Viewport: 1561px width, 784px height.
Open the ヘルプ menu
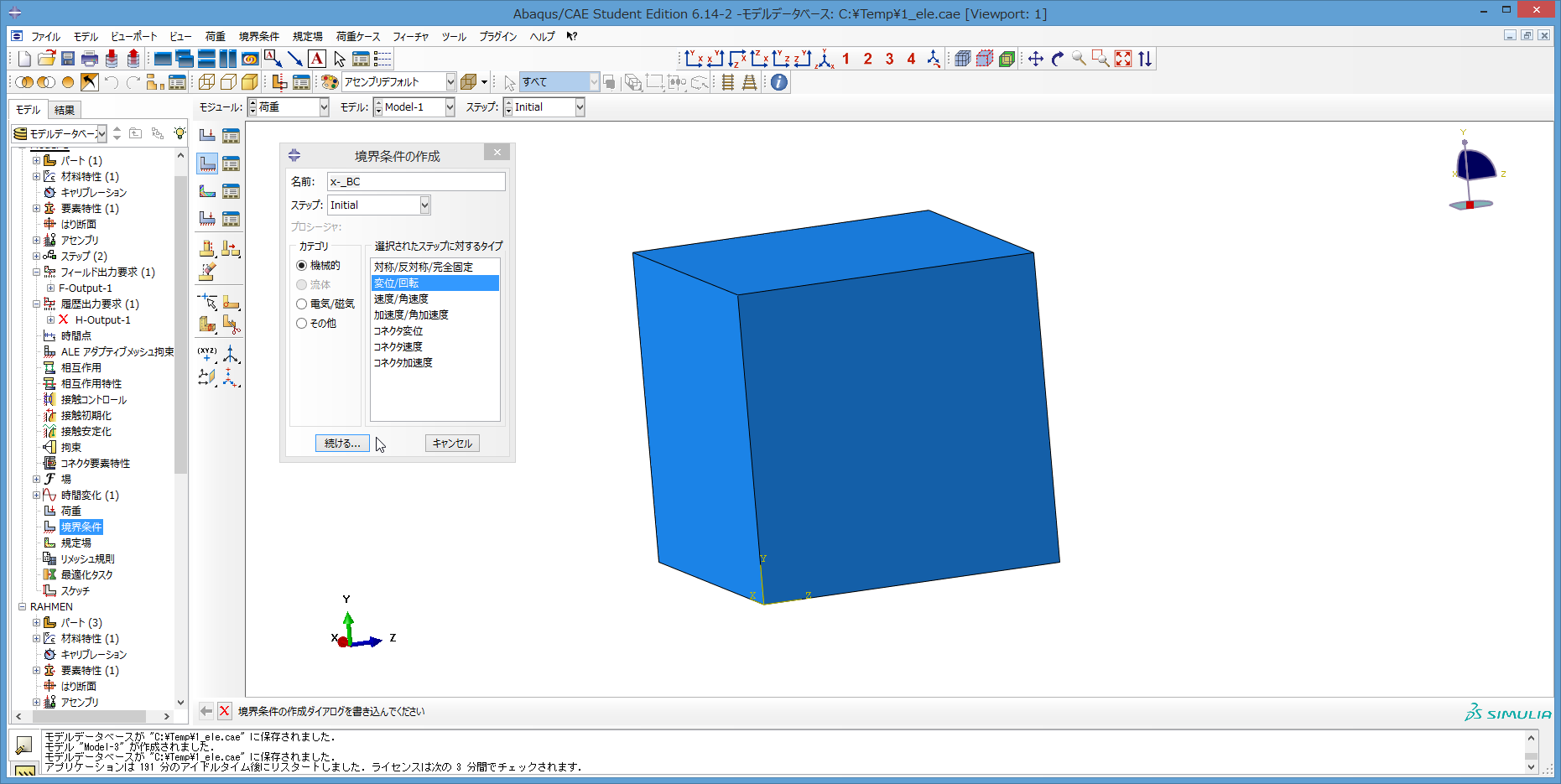click(542, 36)
